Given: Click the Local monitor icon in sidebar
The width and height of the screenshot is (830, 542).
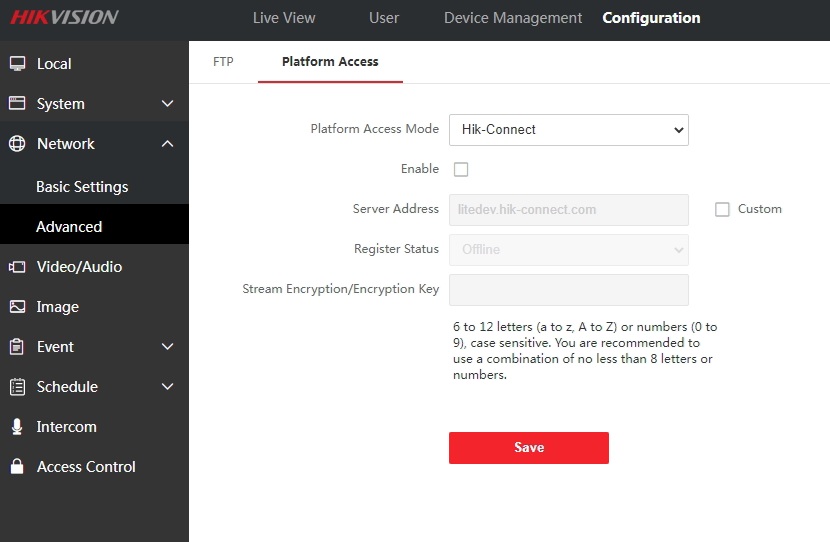Looking at the screenshot, I should [17, 64].
